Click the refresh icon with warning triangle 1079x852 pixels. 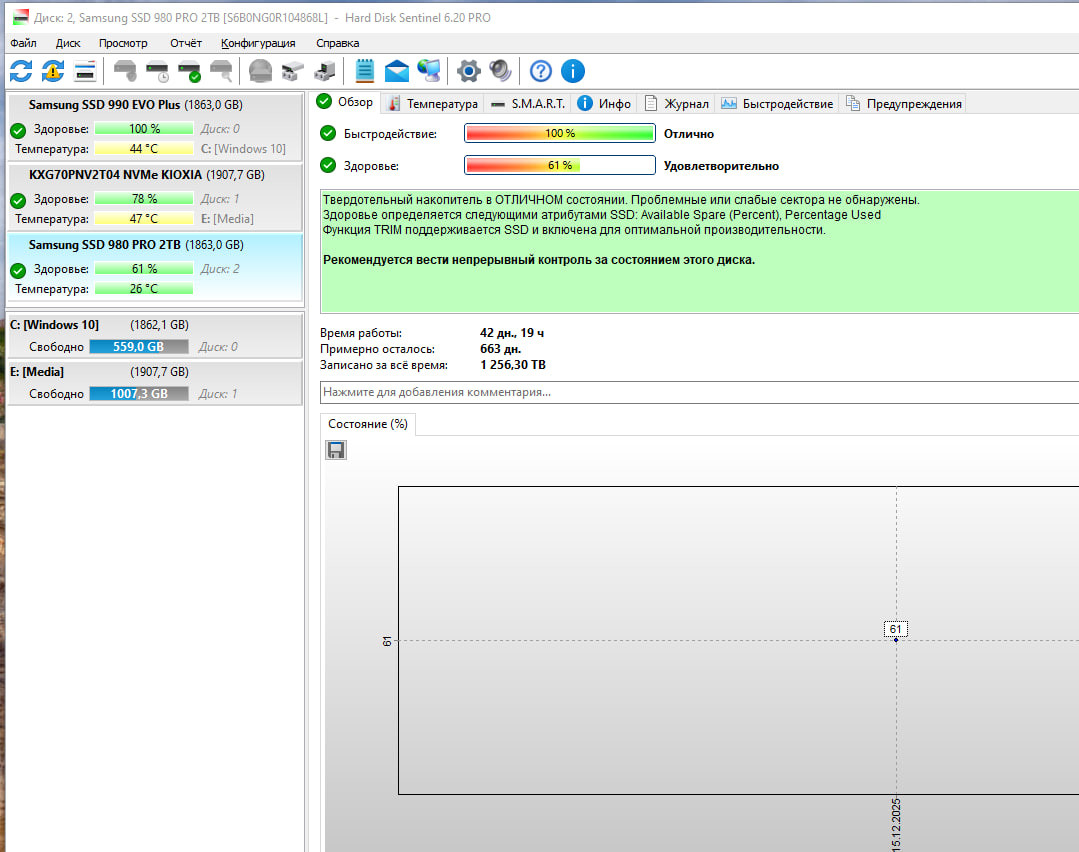53,71
